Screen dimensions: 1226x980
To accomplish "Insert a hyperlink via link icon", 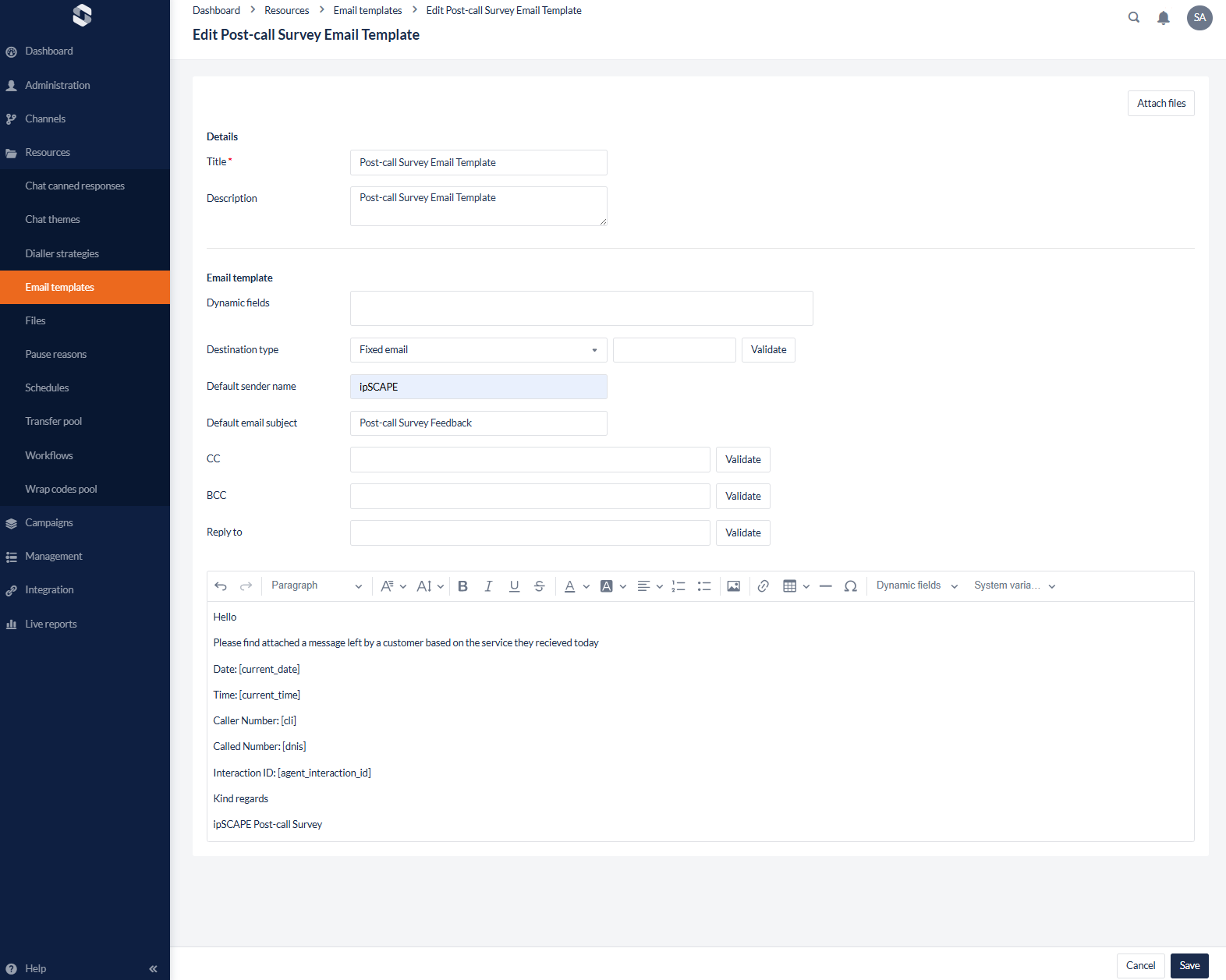I will (x=763, y=586).
